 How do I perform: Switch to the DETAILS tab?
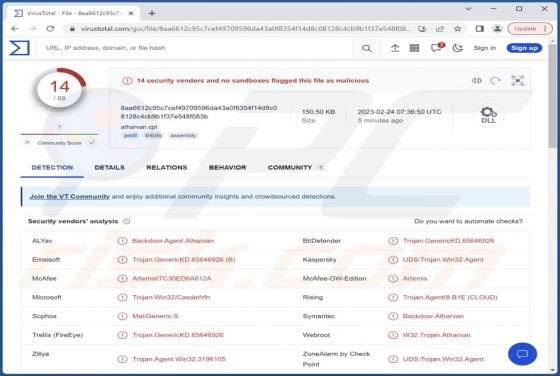[109, 167]
